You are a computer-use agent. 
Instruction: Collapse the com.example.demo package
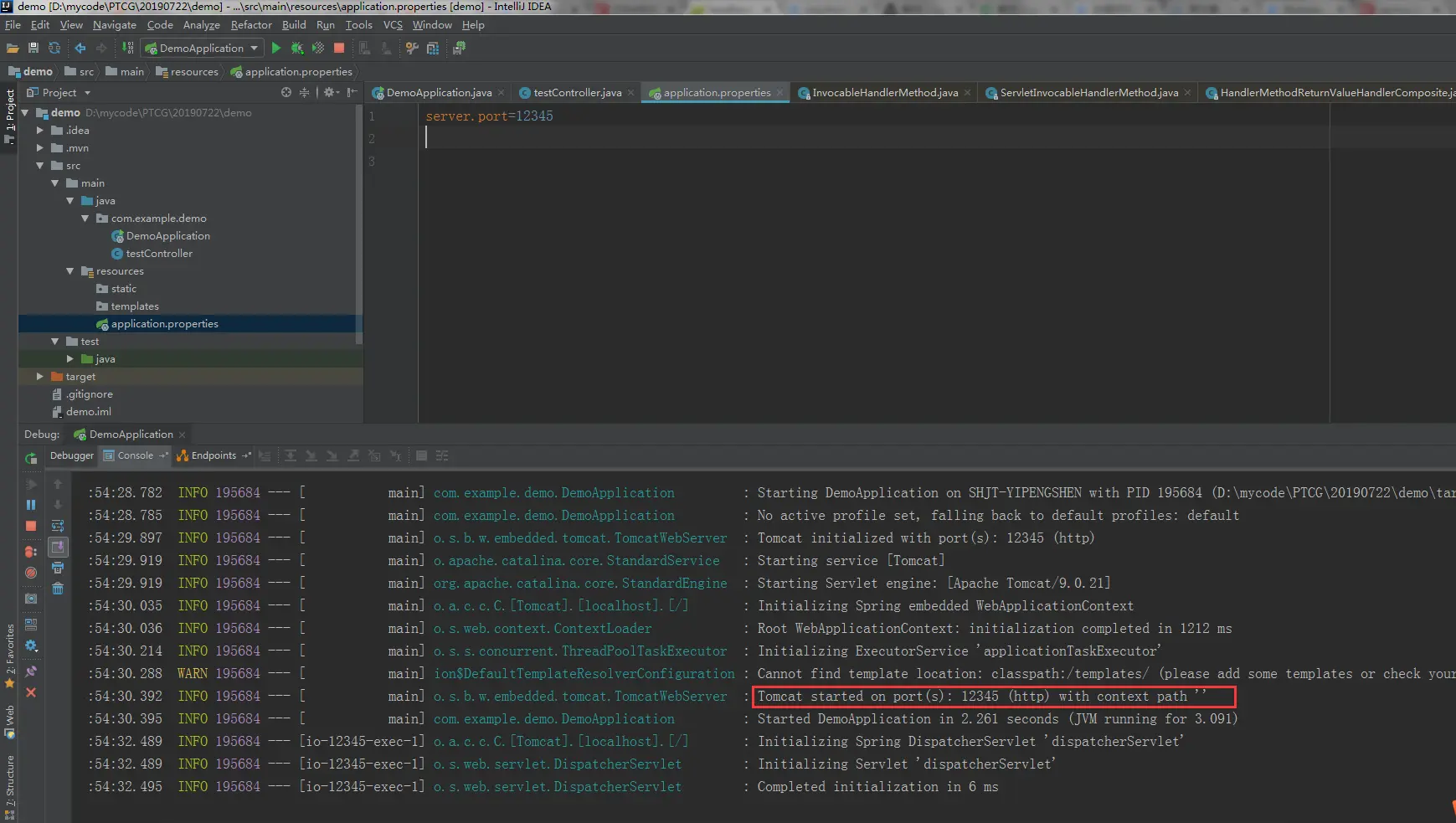point(85,219)
